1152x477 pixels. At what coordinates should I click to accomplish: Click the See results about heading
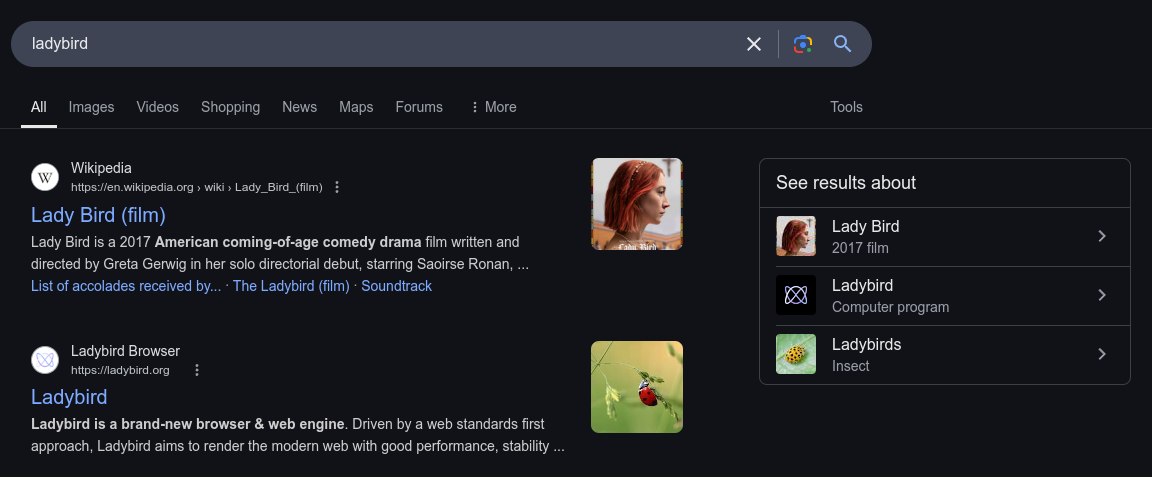tap(846, 182)
